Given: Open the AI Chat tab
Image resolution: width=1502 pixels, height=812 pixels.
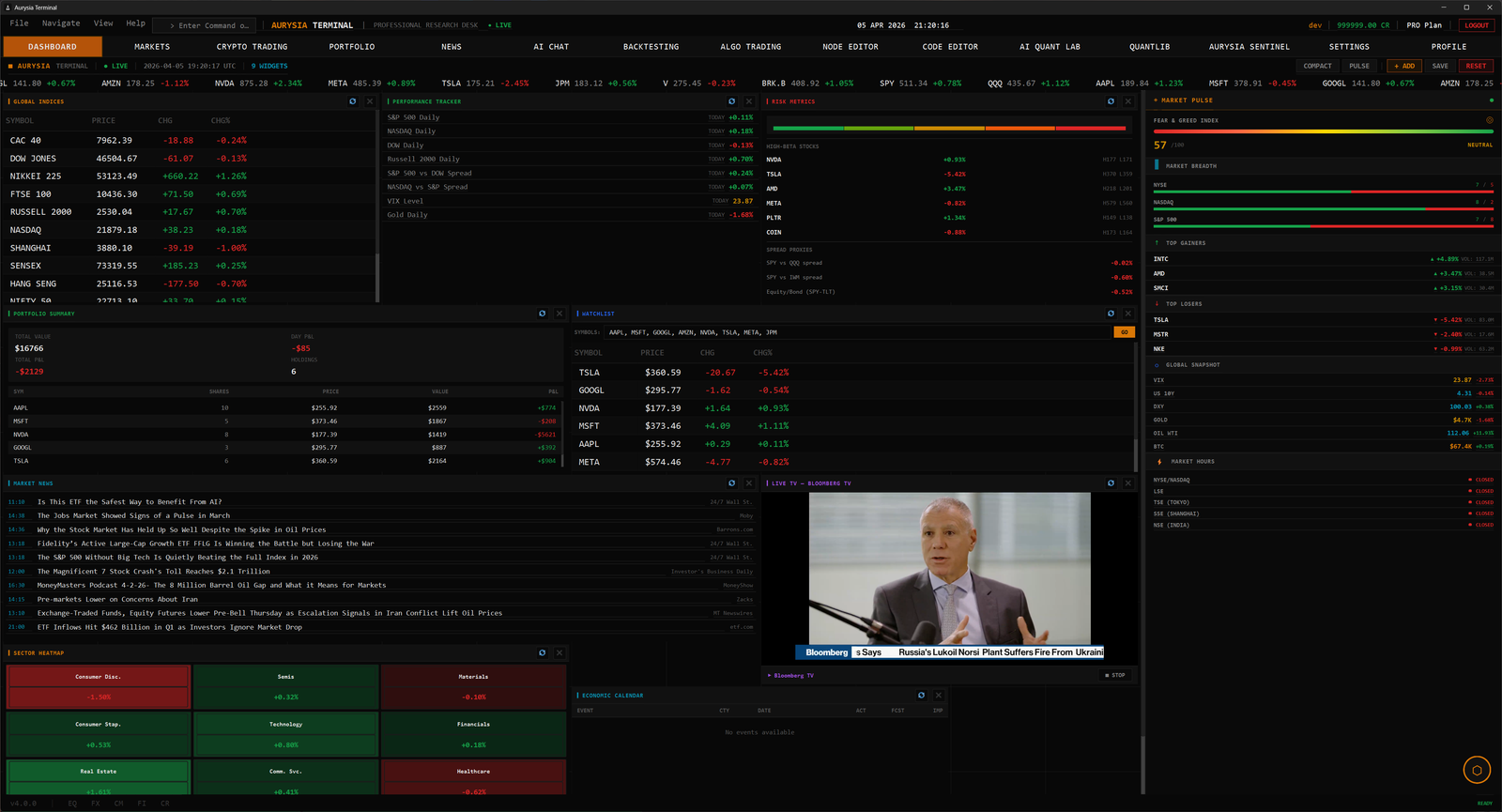Looking at the screenshot, I should pos(551,47).
